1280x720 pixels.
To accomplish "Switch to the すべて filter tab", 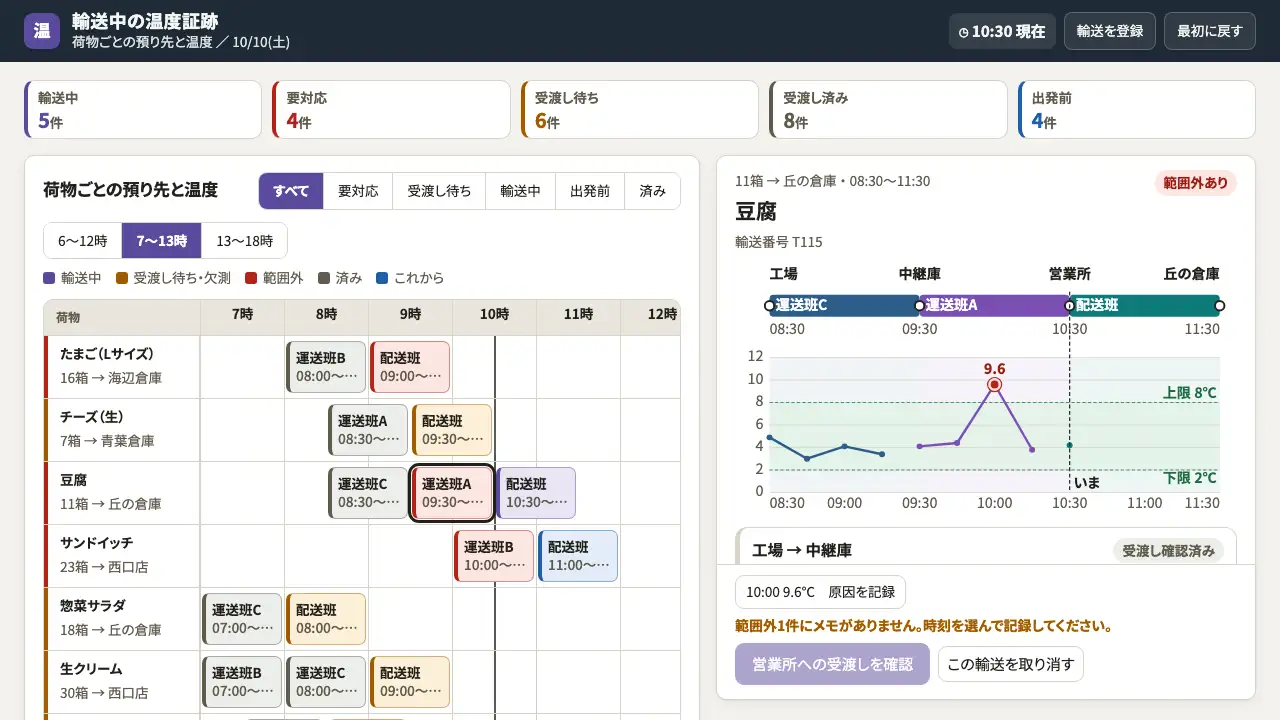I will coord(291,191).
